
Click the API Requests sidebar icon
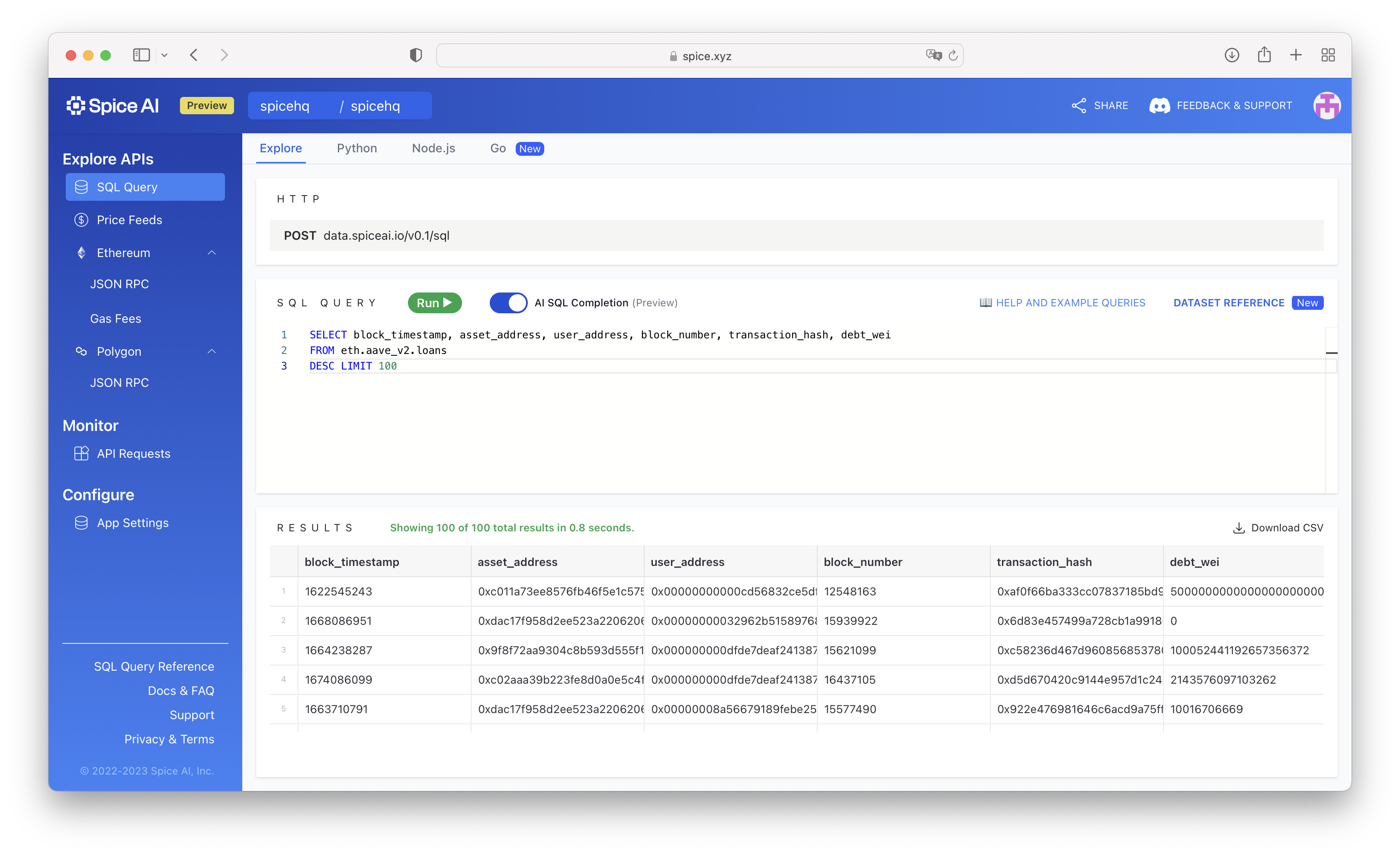(81, 453)
